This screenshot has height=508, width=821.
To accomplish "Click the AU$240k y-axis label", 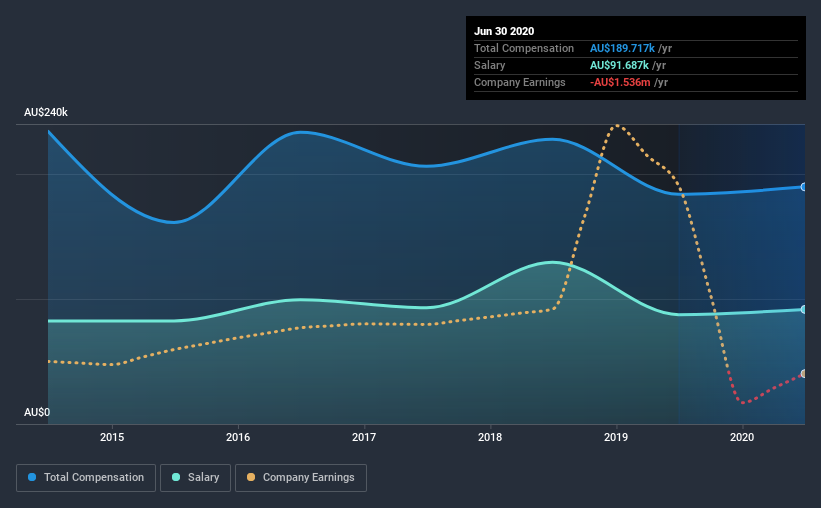I will (x=46, y=113).
